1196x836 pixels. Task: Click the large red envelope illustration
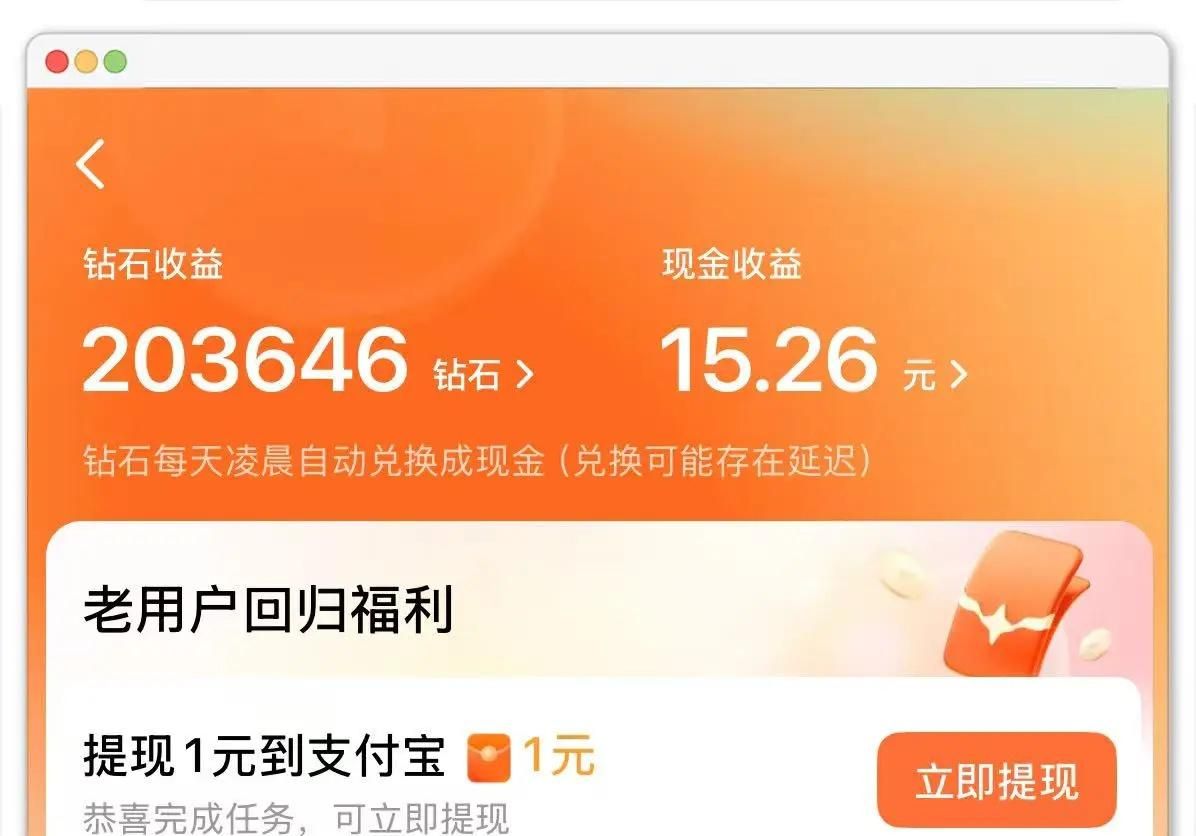click(x=1014, y=603)
